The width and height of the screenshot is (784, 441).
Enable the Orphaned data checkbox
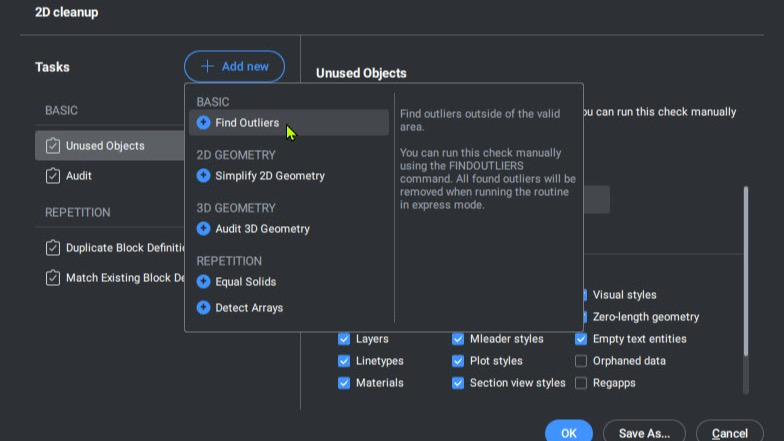[580, 361]
